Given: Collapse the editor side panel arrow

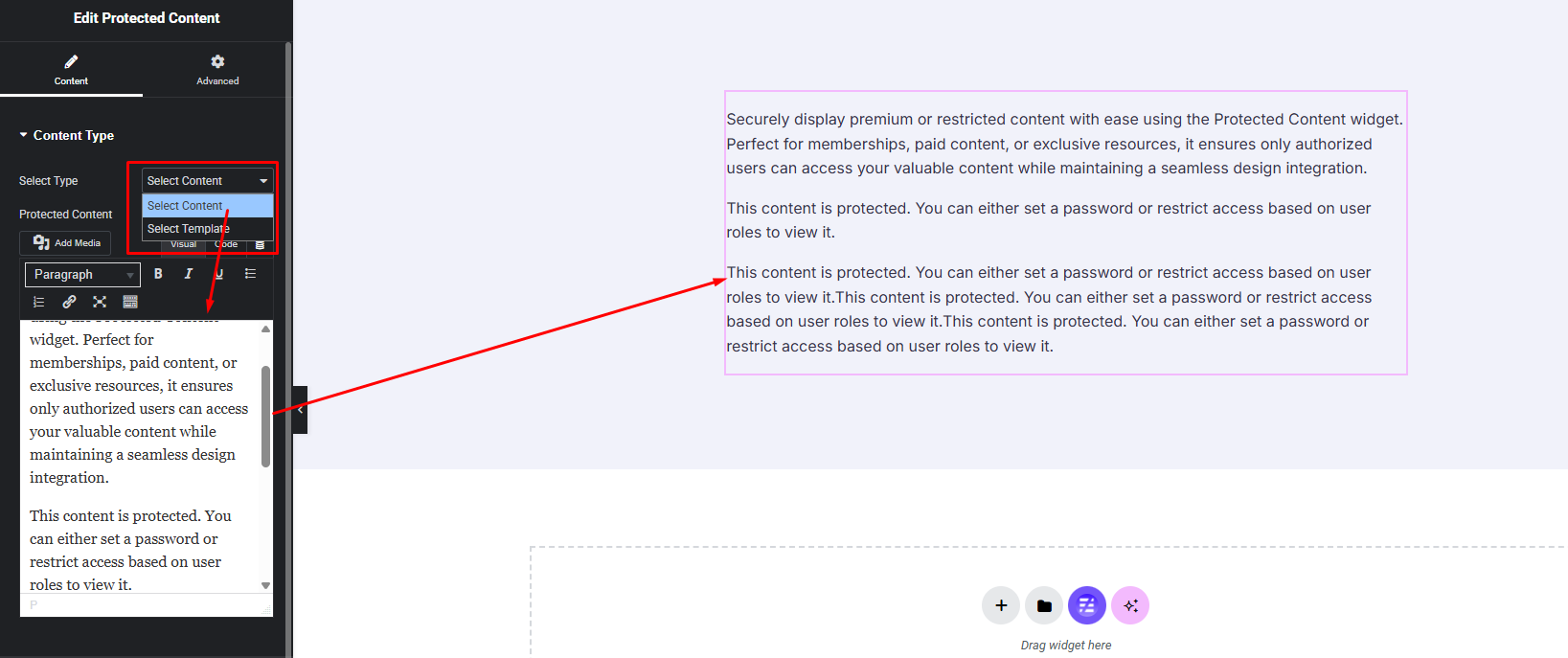Looking at the screenshot, I should [300, 410].
